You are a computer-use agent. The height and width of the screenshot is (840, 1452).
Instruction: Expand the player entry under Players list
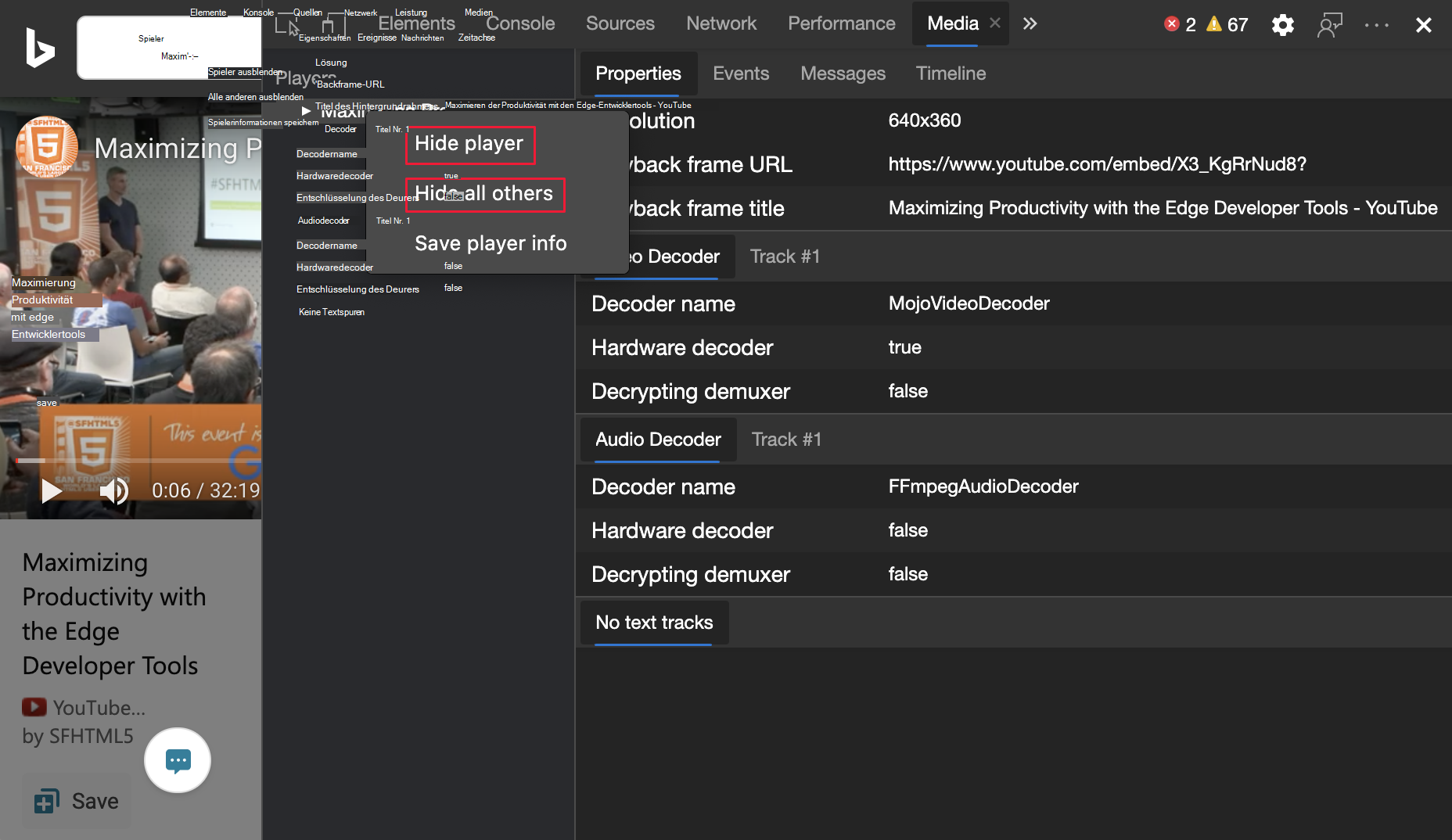point(306,110)
